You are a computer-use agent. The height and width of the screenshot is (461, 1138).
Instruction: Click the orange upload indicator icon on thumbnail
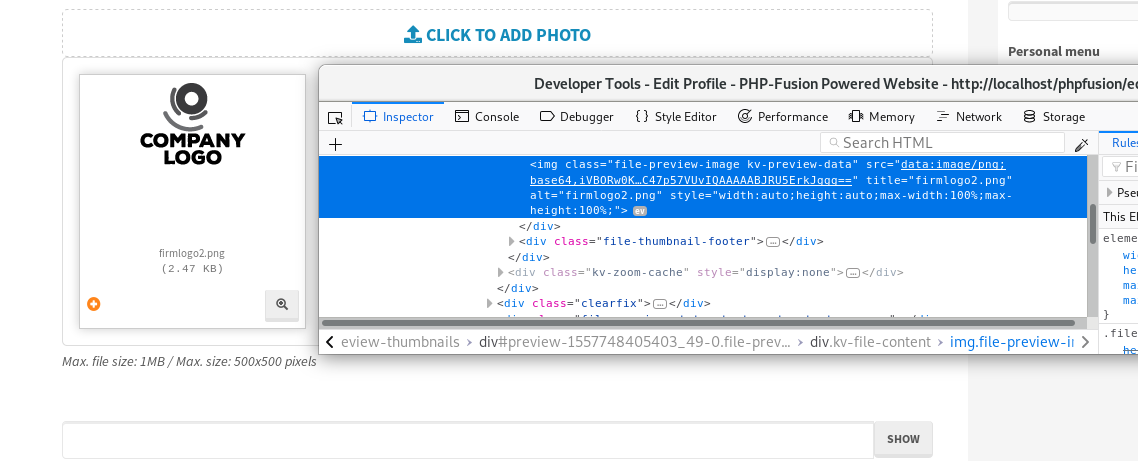click(x=94, y=304)
